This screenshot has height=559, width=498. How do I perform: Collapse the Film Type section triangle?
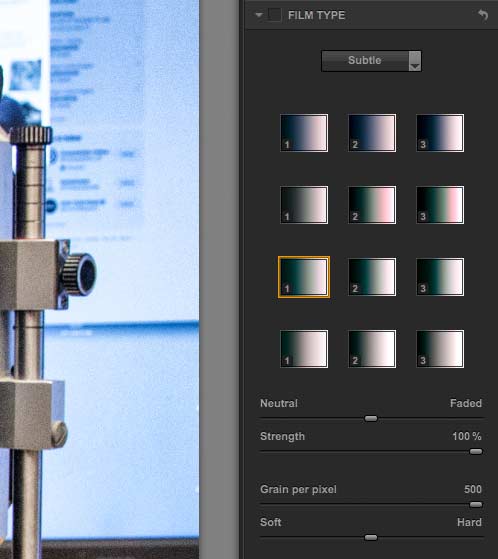(x=259, y=15)
